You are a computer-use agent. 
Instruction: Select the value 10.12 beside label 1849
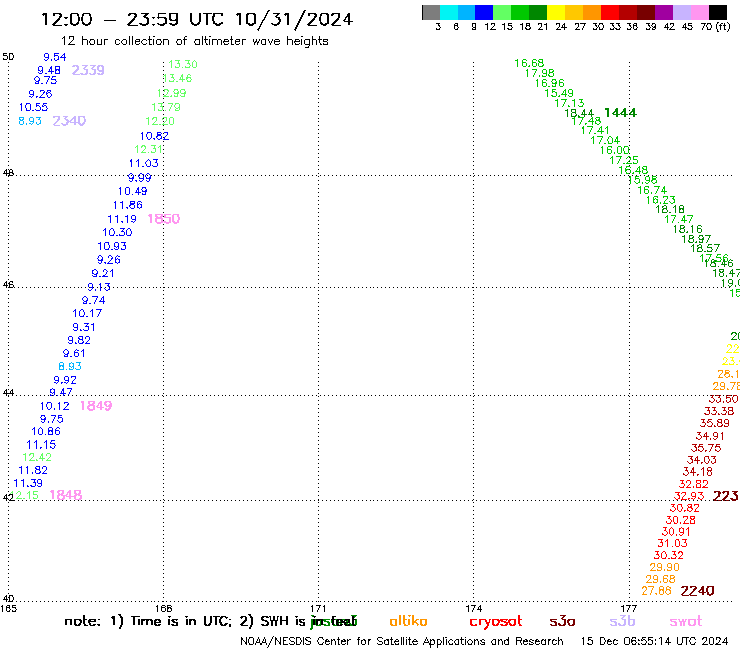click(x=54, y=406)
